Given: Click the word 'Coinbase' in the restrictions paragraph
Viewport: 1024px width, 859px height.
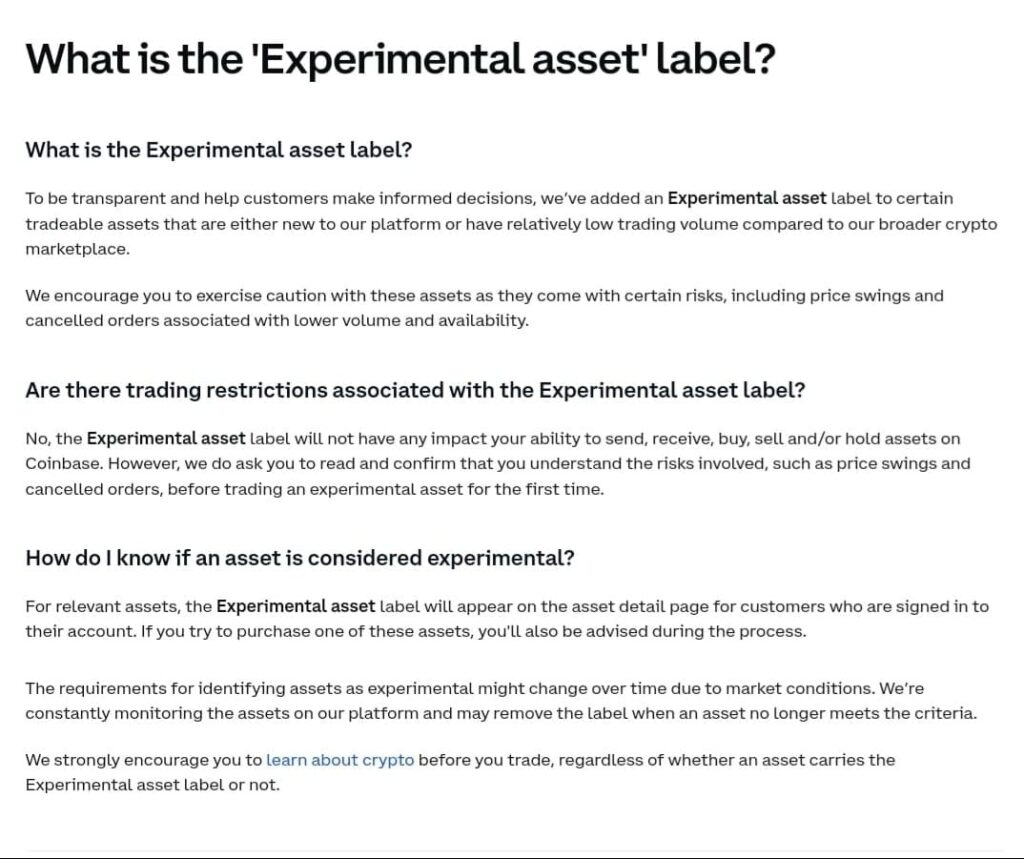Looking at the screenshot, I should [64, 464].
